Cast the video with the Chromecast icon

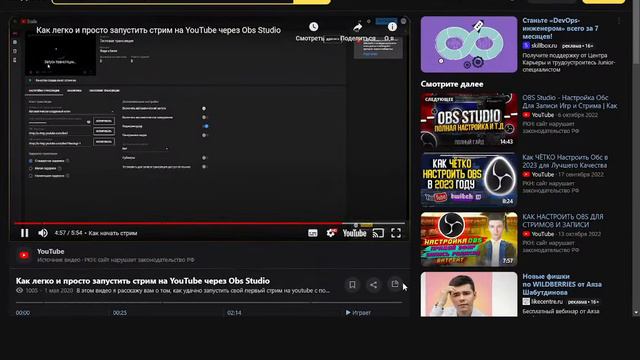point(378,233)
